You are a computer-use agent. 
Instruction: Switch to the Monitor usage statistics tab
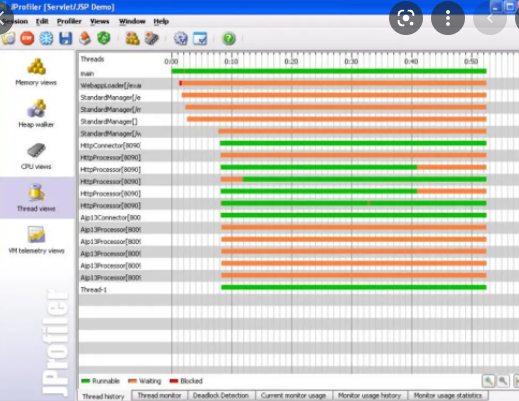click(448, 395)
